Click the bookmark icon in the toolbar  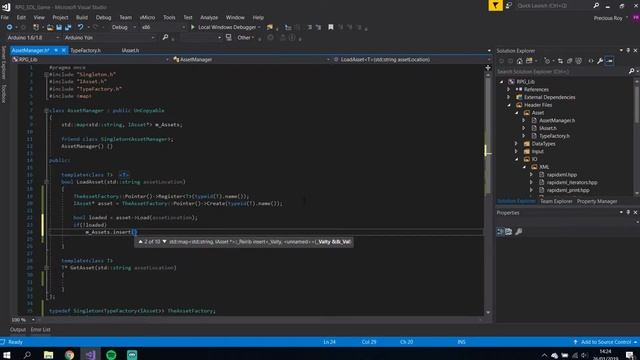tap(331, 27)
